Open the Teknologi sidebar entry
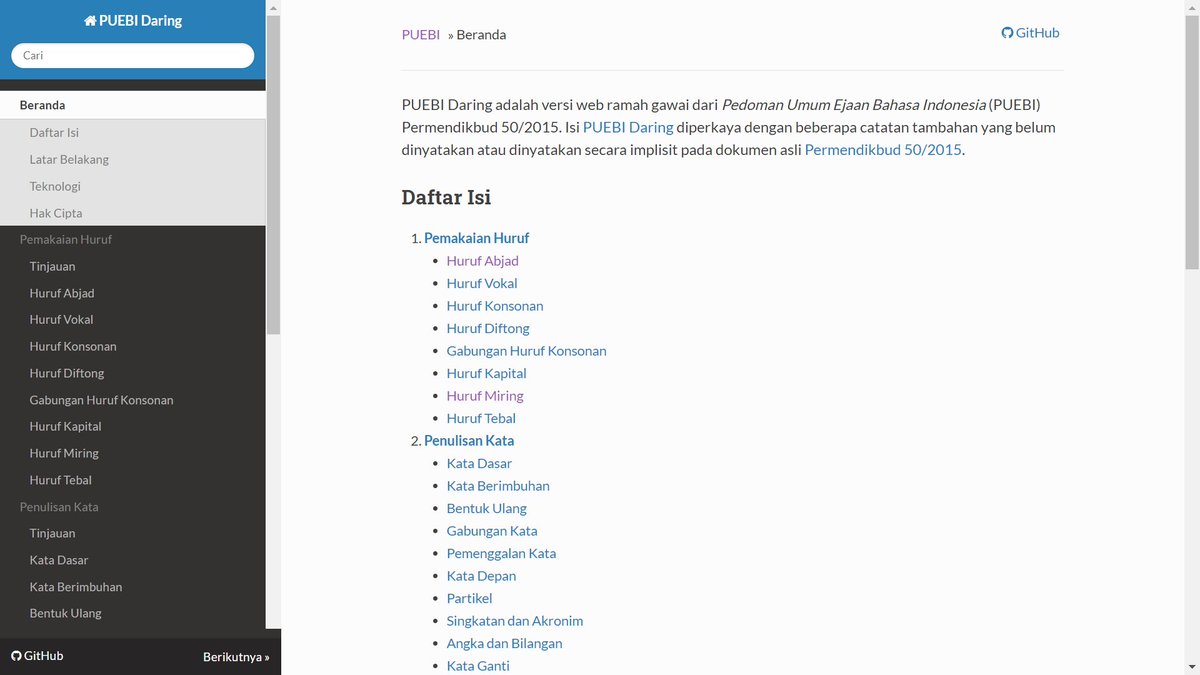The image size is (1200, 675). (54, 186)
